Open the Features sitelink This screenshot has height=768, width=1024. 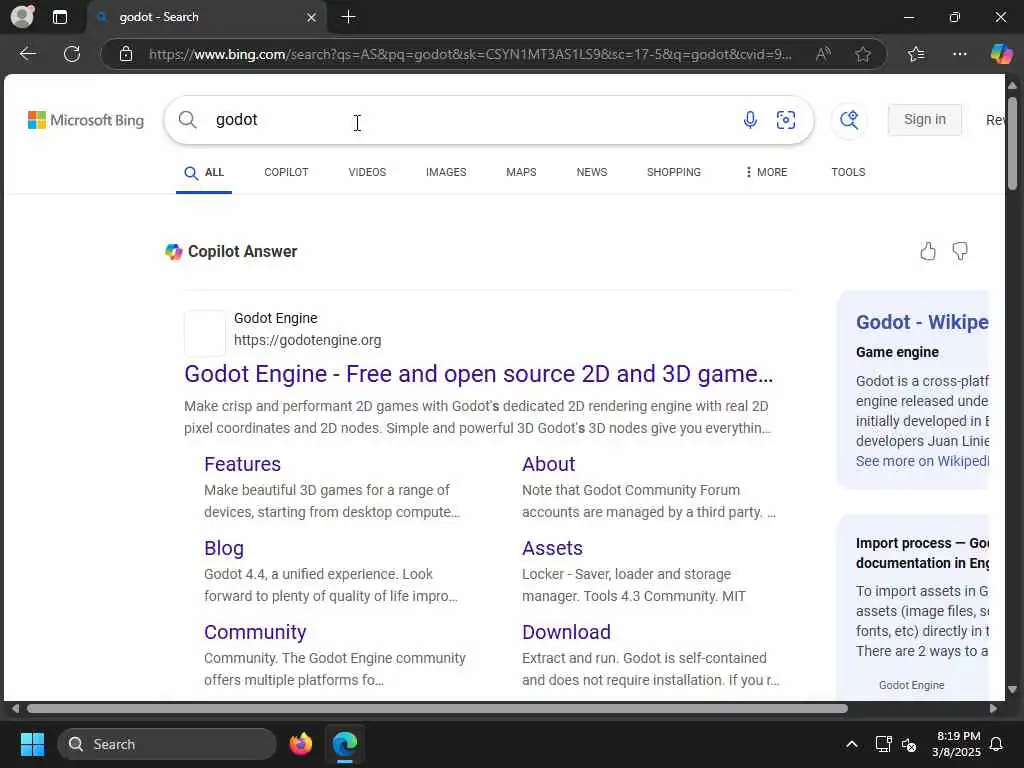[242, 464]
